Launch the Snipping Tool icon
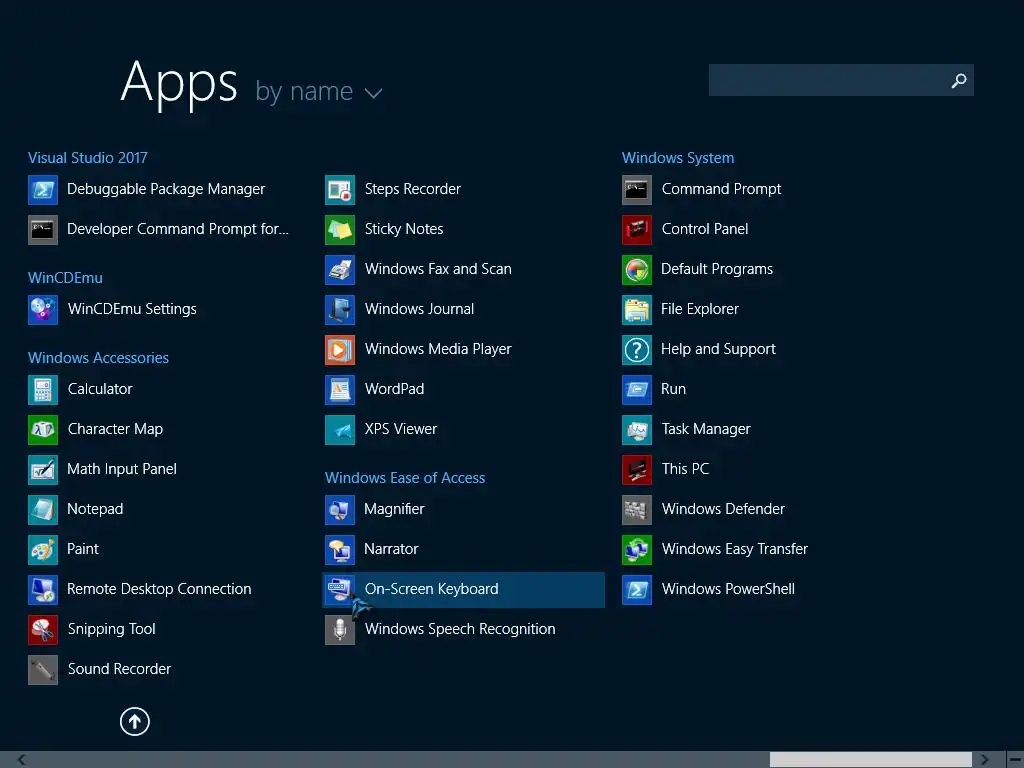 [43, 629]
